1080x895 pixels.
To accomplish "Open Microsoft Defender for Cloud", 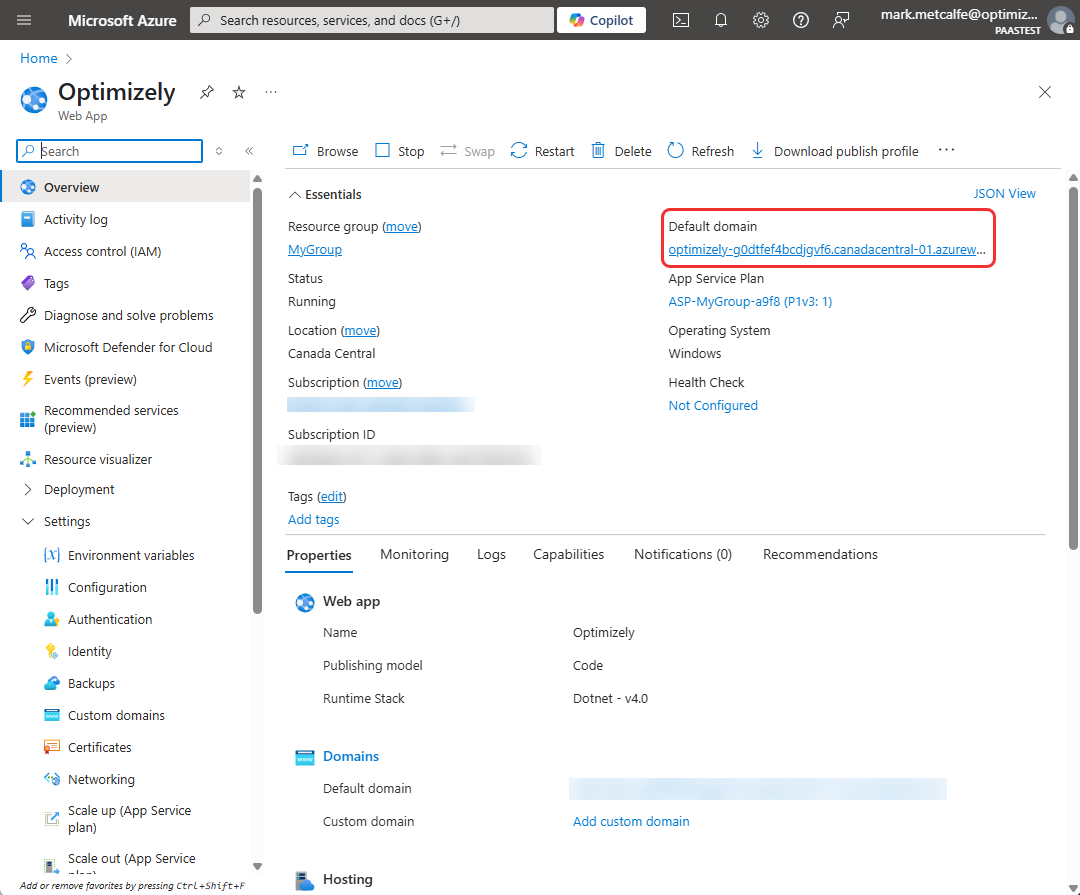I will click(128, 347).
